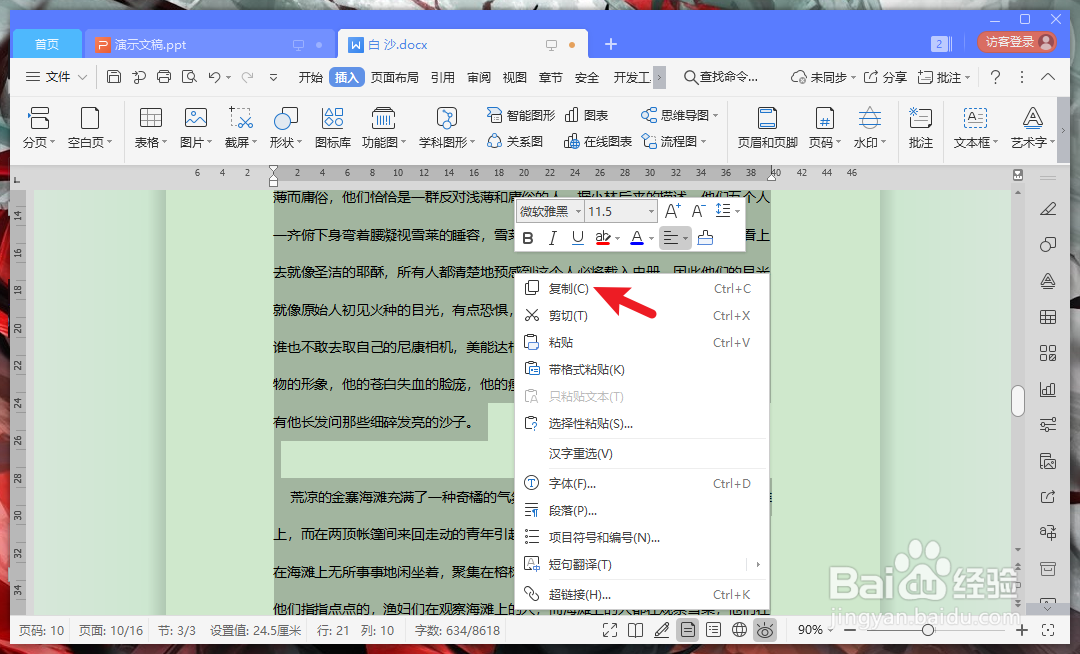Open 学科图形 subject graphics
Viewport: 1080px width, 654px height.
pyautogui.click(x=447, y=127)
